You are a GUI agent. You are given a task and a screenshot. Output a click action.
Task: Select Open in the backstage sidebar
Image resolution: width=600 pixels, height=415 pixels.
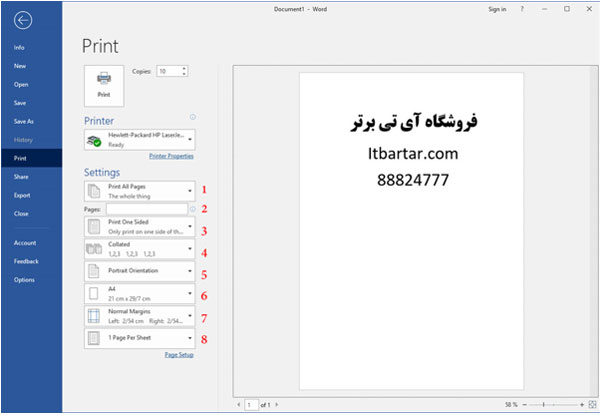click(x=21, y=85)
